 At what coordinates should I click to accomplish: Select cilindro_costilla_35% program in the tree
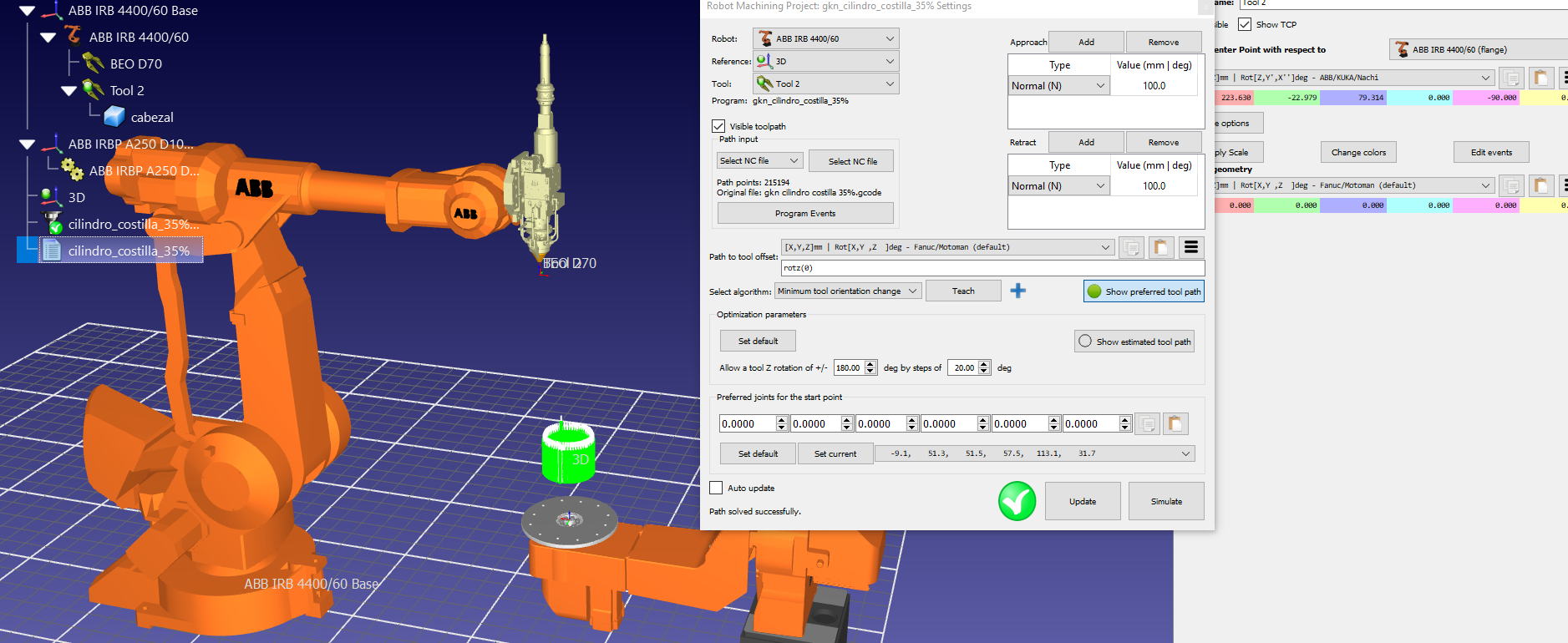point(129,251)
